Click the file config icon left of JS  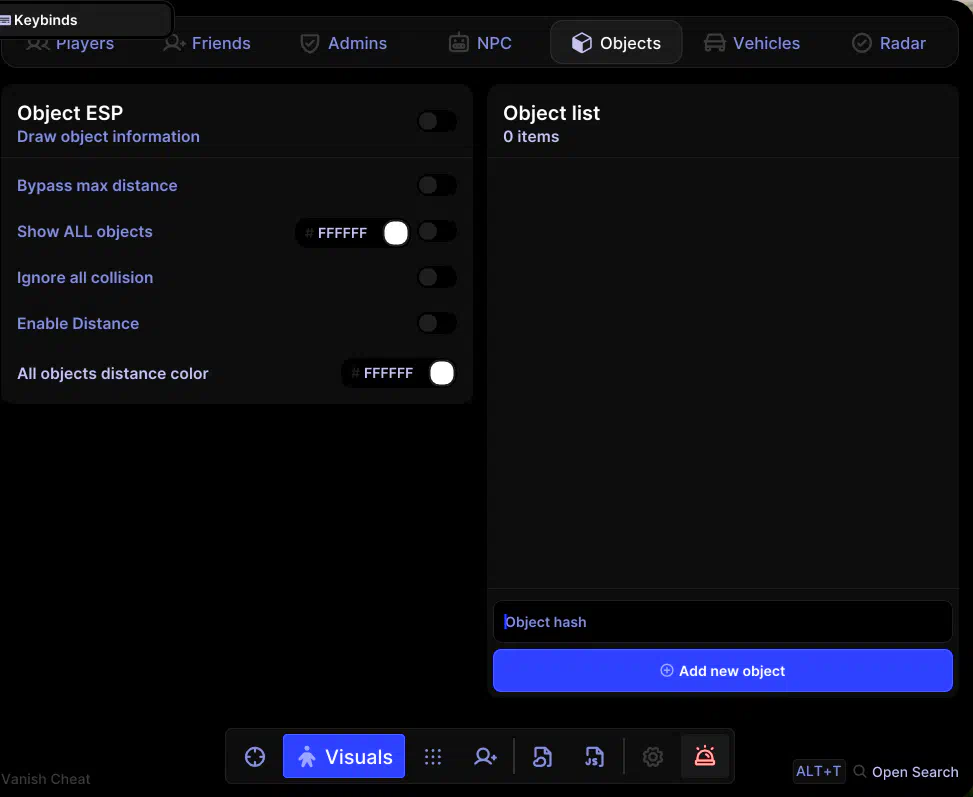click(x=542, y=757)
